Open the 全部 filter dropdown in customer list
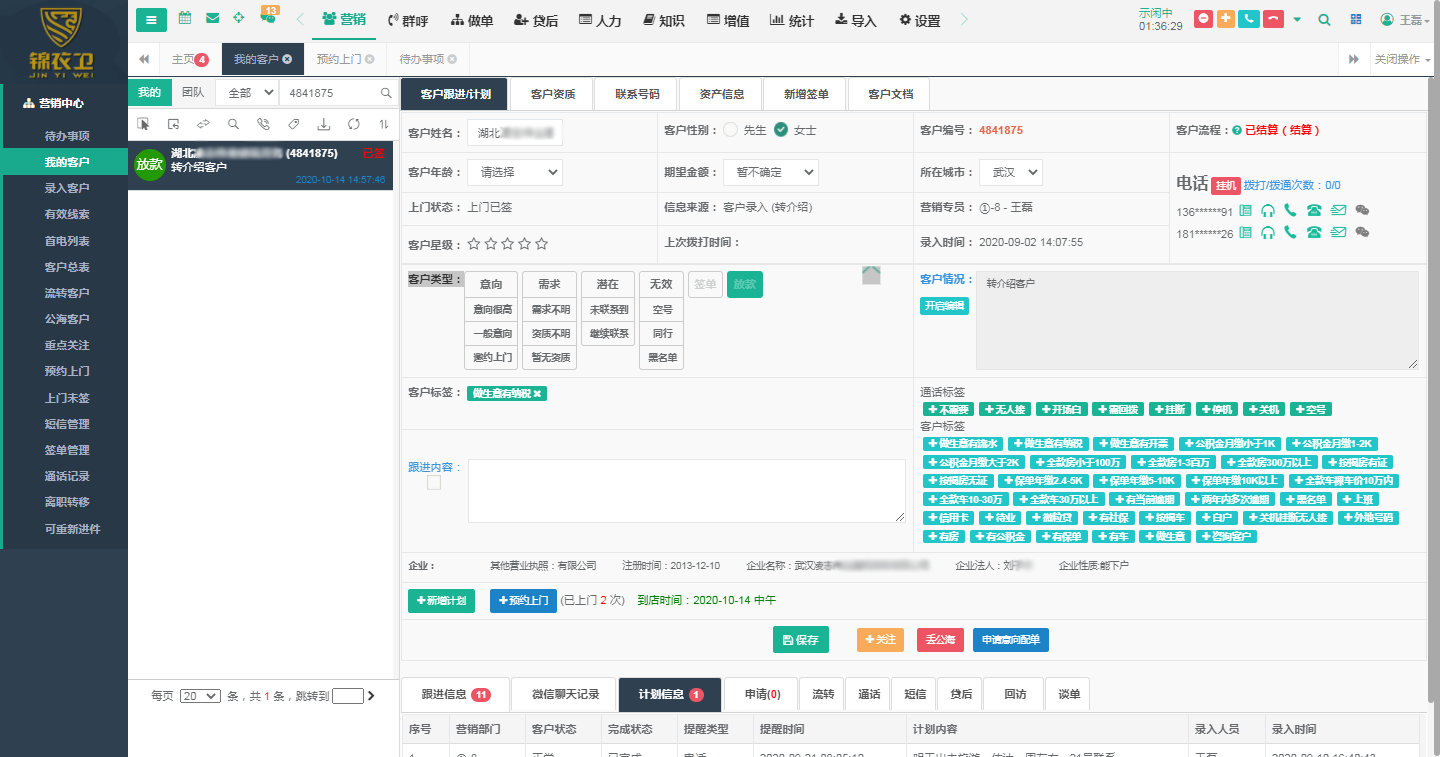 (x=246, y=92)
